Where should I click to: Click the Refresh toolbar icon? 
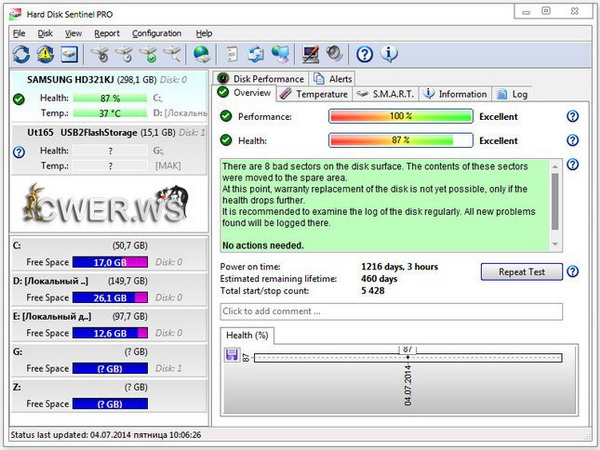[x=21, y=54]
